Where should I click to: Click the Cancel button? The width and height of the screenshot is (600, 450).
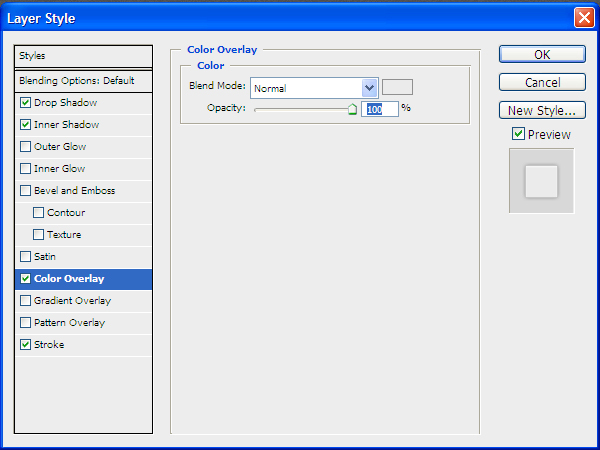tap(542, 82)
